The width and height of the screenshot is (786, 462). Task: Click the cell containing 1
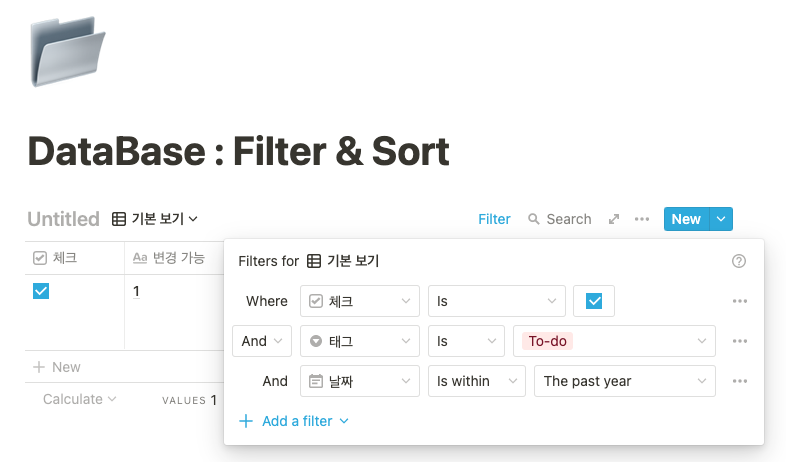click(x=174, y=312)
